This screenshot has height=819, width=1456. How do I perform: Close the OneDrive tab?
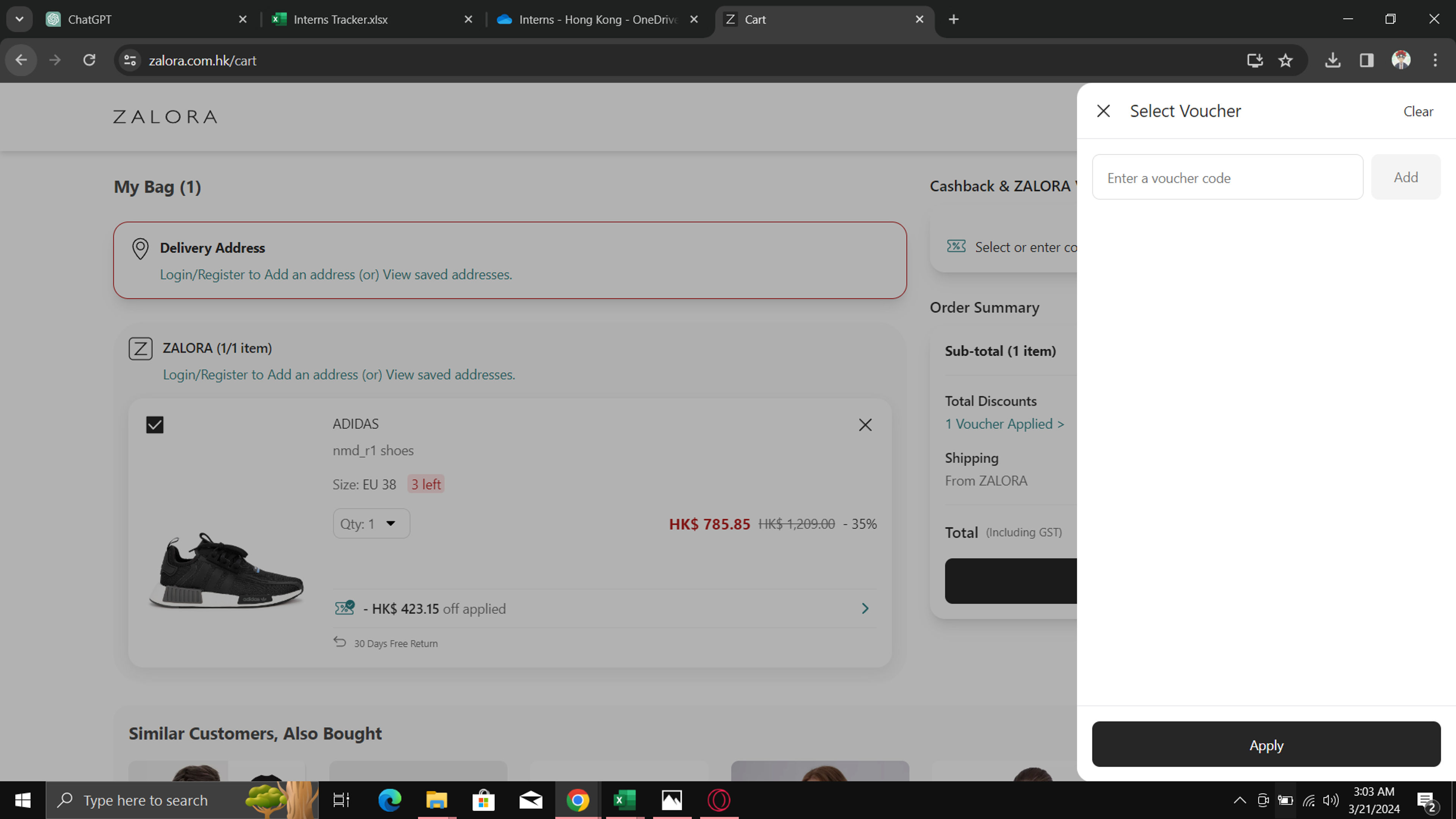coord(693,19)
